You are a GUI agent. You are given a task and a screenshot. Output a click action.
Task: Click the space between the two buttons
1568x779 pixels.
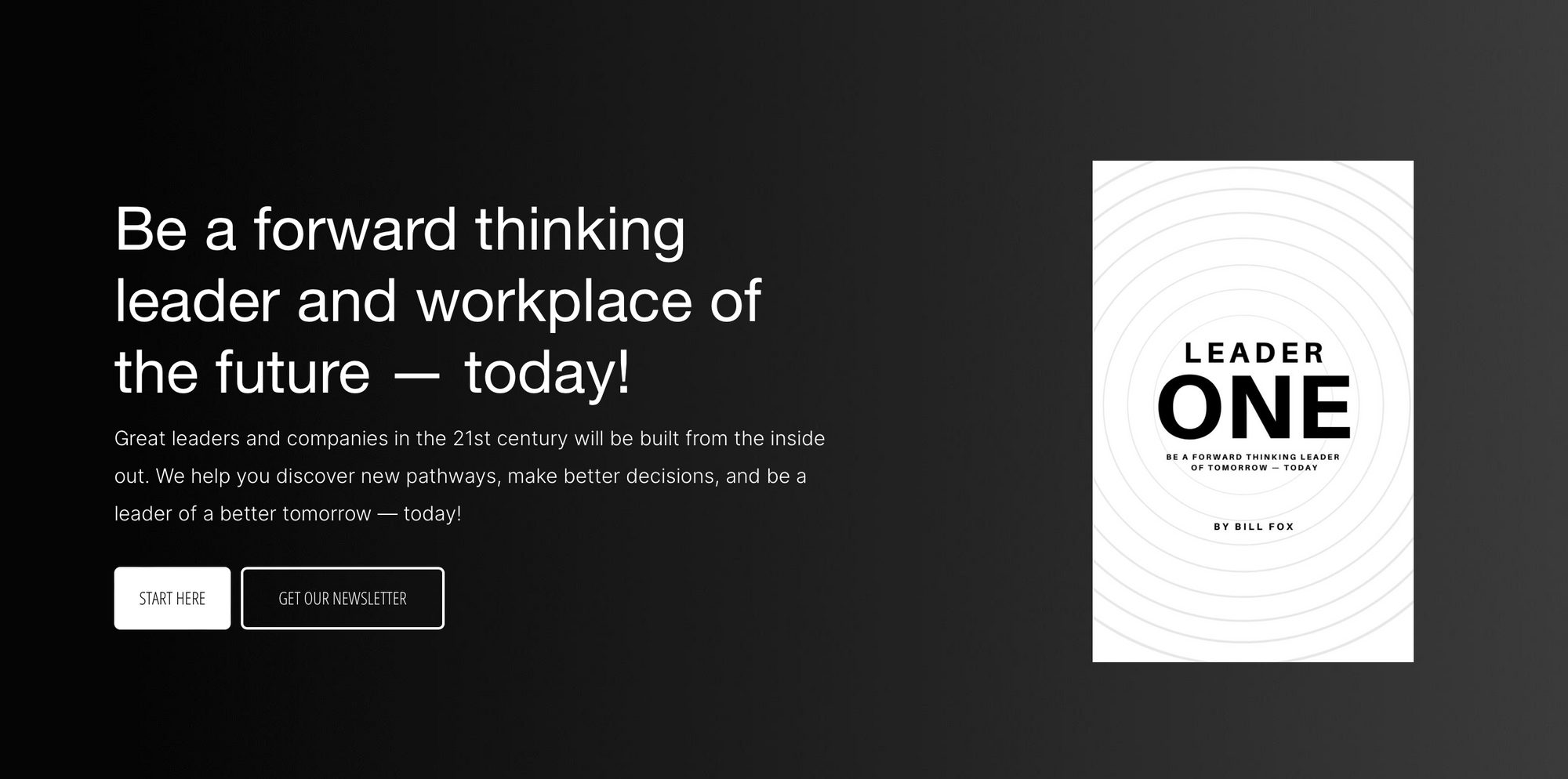[236, 598]
